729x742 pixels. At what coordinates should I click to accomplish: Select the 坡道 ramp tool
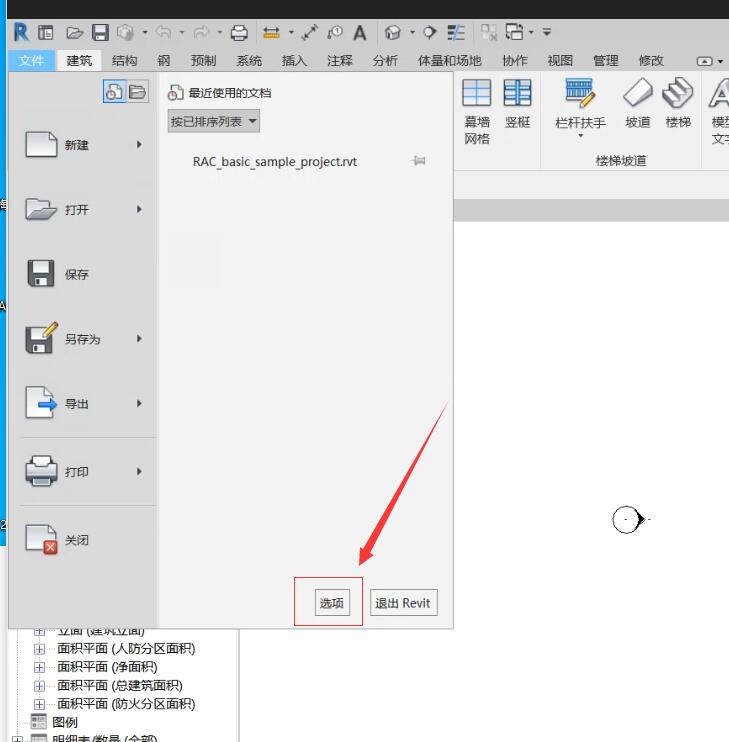[x=637, y=104]
